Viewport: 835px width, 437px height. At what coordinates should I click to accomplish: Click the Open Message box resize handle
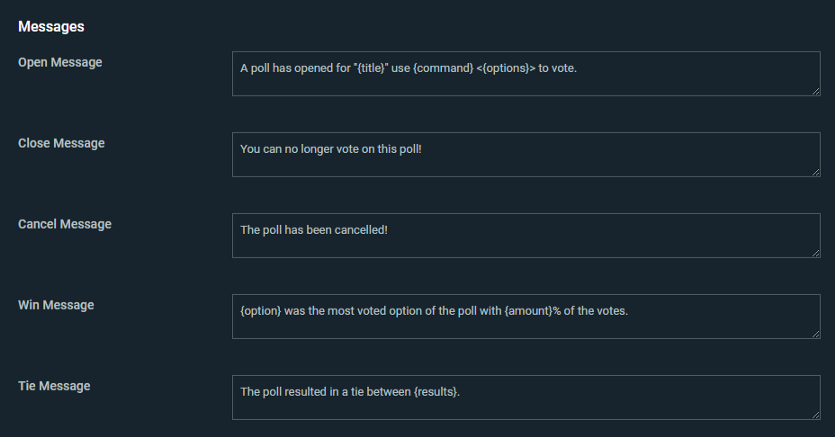(x=815, y=91)
